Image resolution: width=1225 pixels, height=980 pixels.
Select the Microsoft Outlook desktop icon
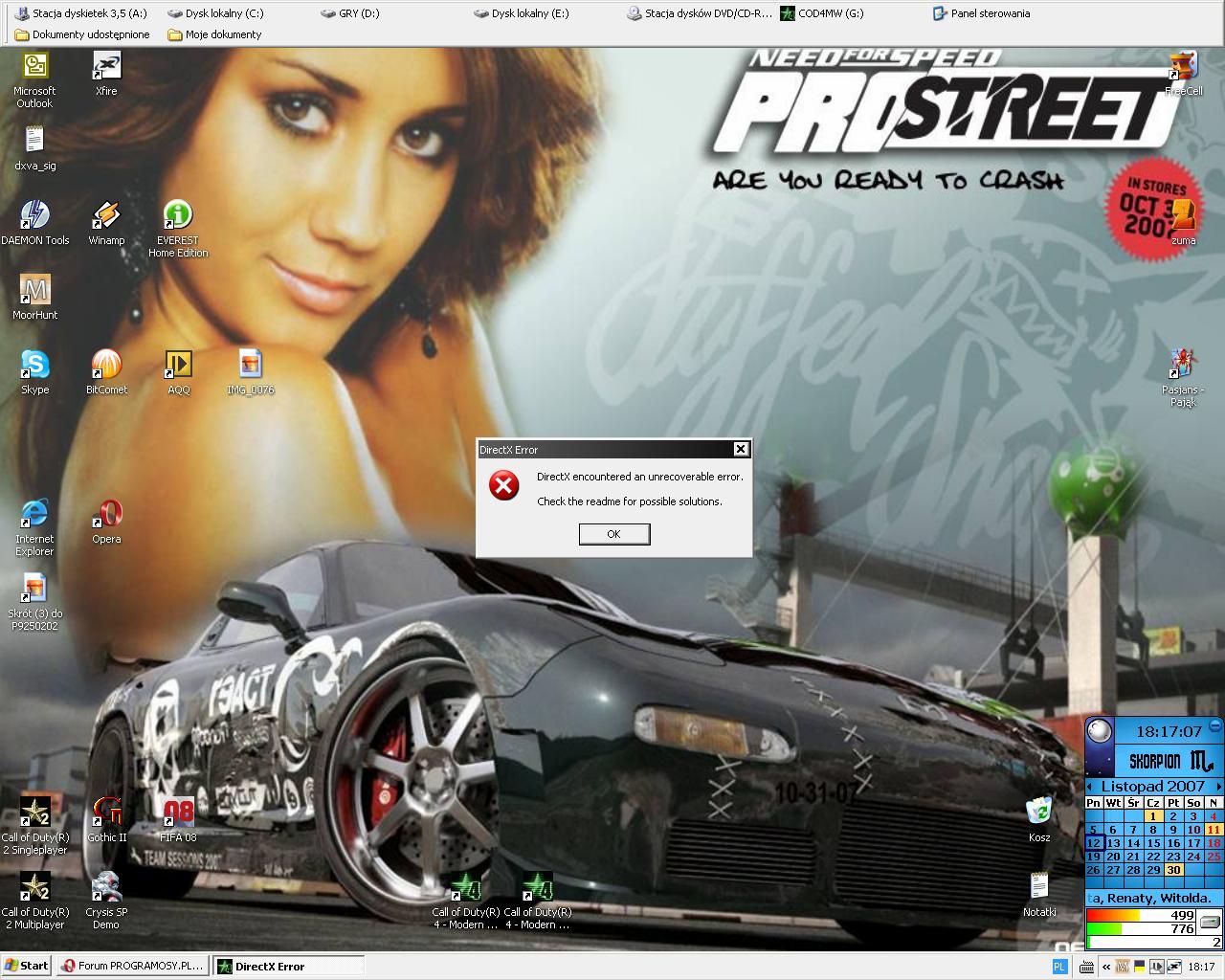point(34,80)
